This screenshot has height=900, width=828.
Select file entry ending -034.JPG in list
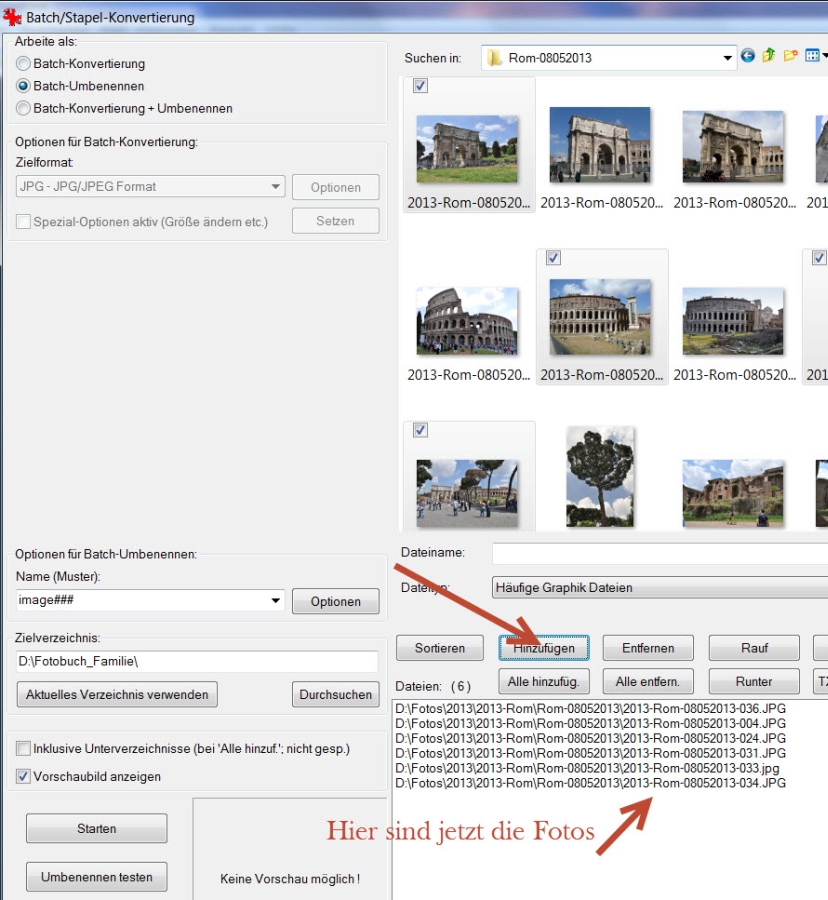point(590,783)
